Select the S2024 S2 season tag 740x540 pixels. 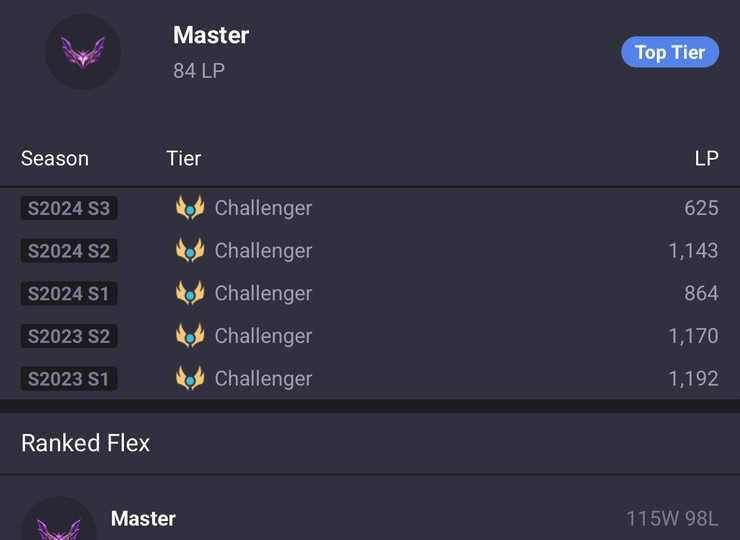click(x=69, y=251)
